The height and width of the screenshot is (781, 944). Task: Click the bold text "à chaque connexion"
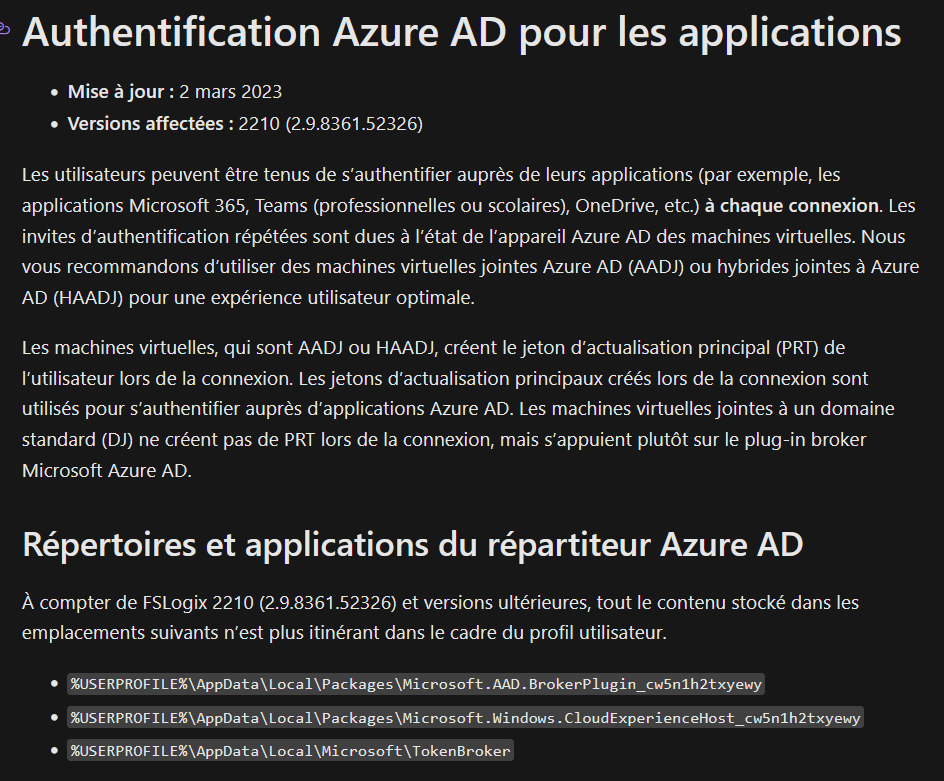[x=792, y=206]
